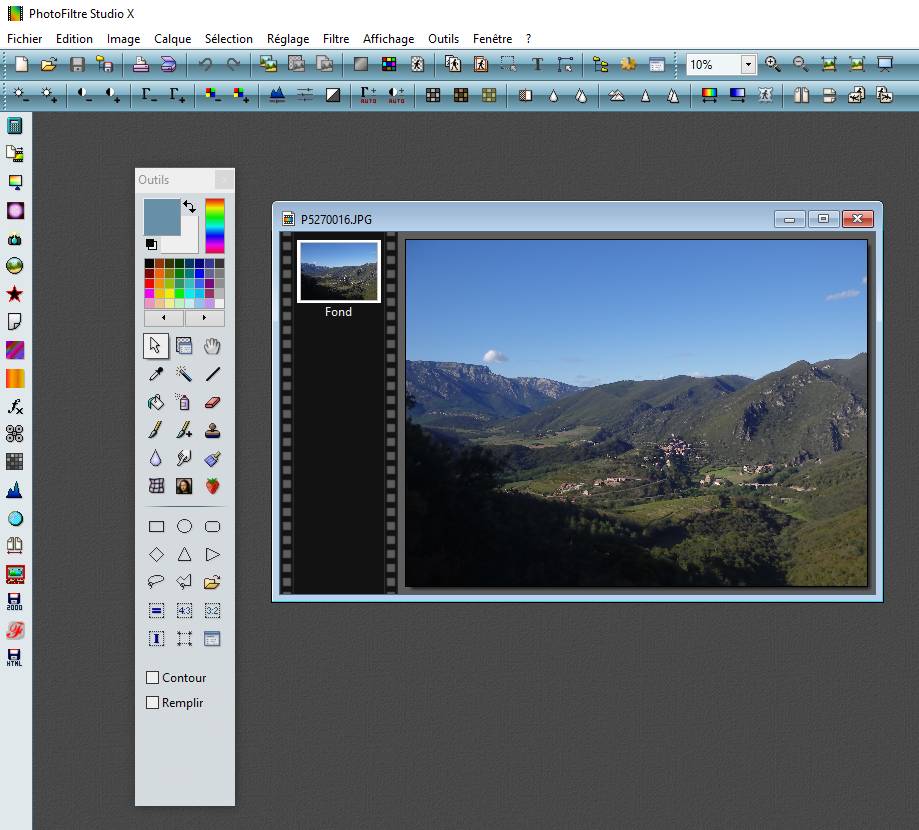
Task: Open the 10% zoom level dropdown
Action: tap(748, 64)
